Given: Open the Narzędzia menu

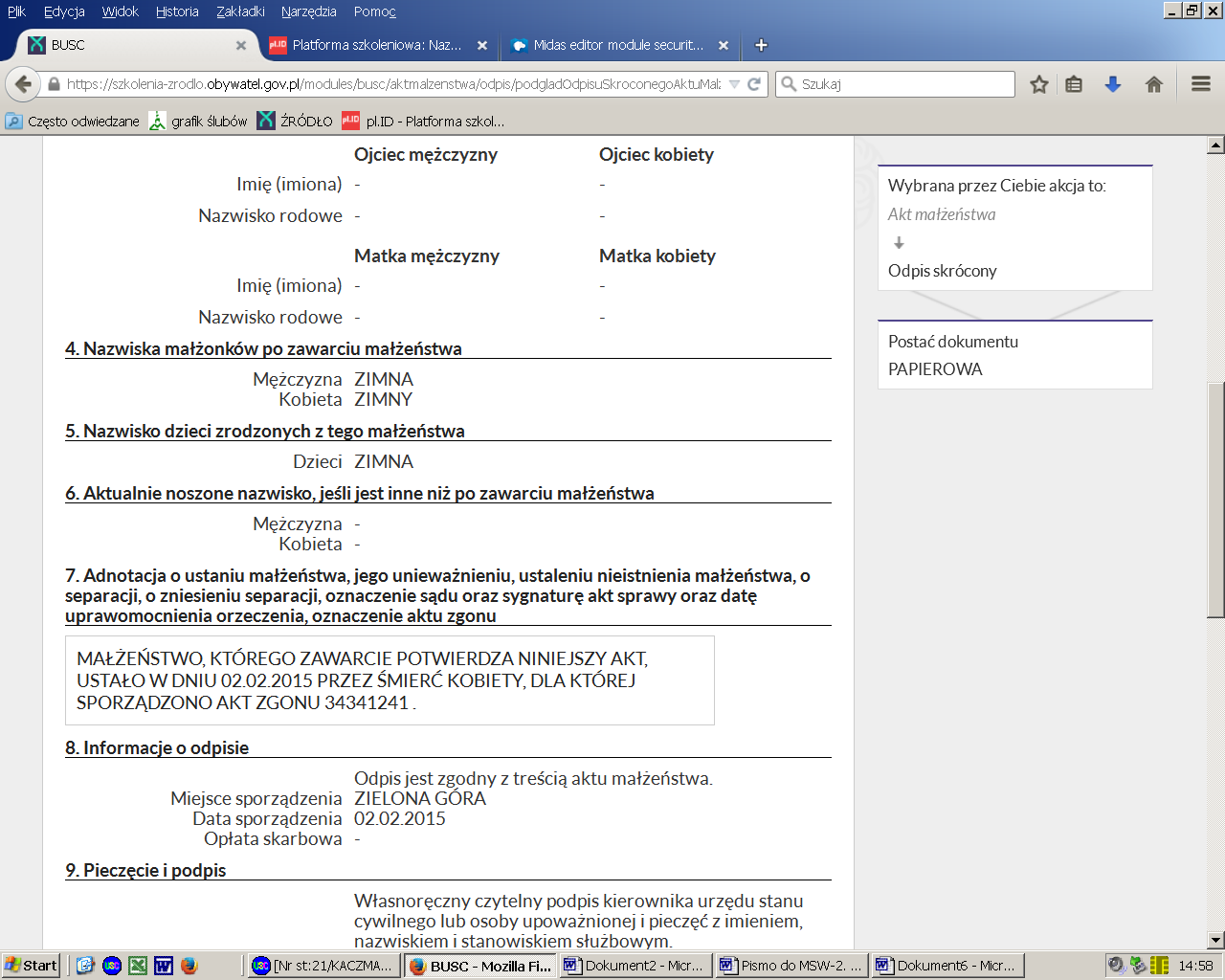Looking at the screenshot, I should point(309,11).
